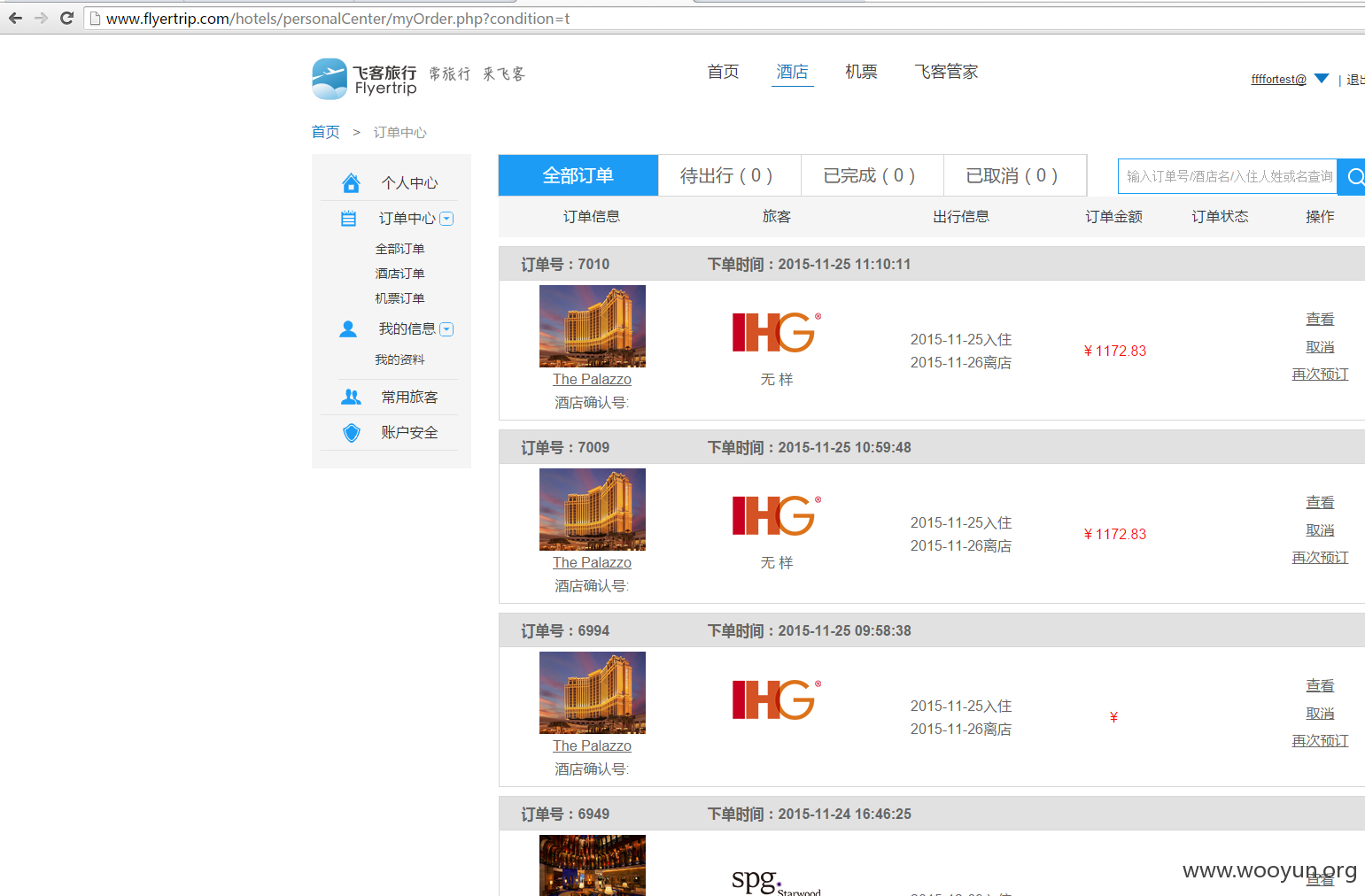Collapse the 我的信息 sidebar section arrow
The height and width of the screenshot is (896, 1365).
[446, 329]
